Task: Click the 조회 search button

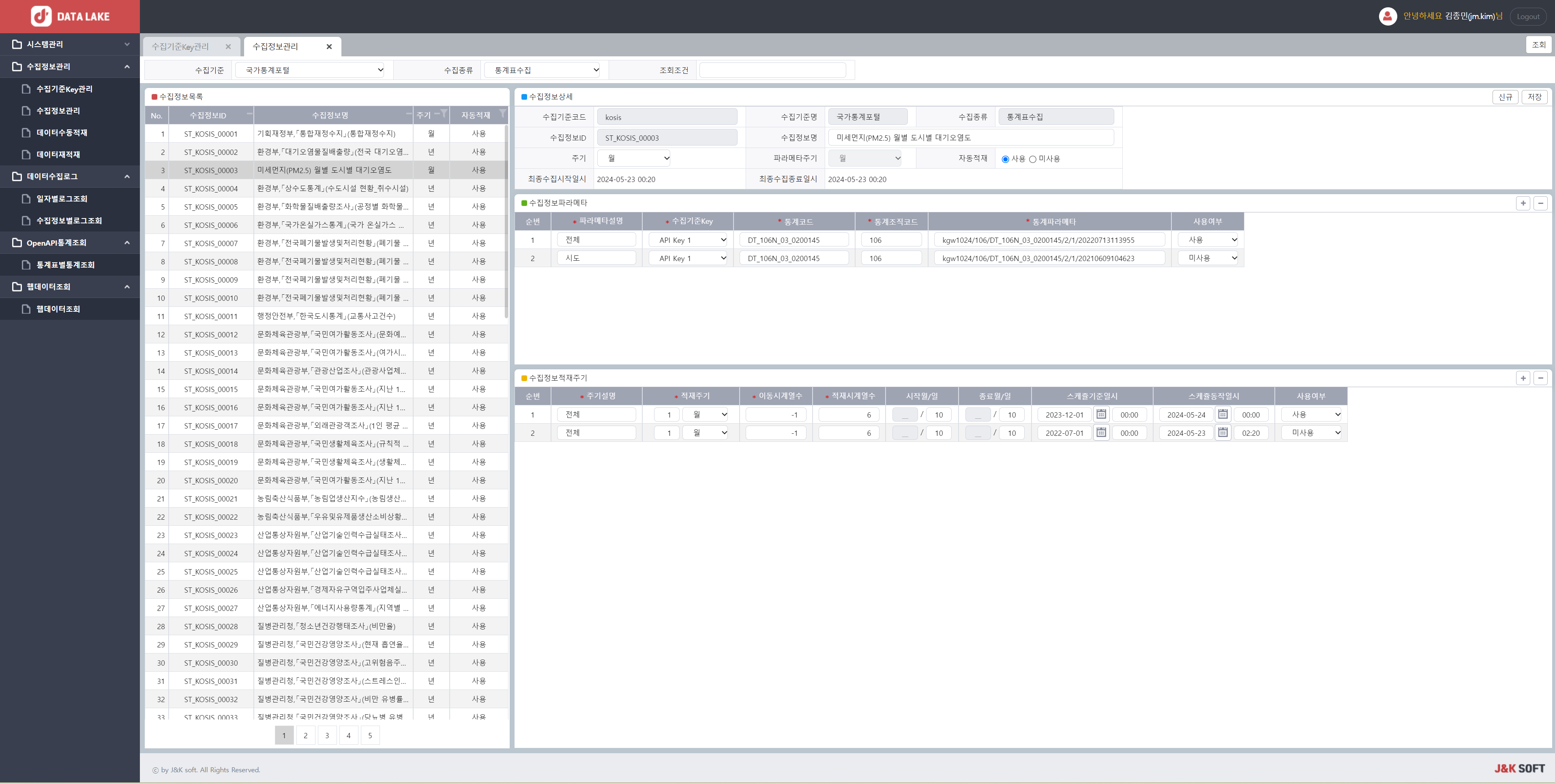Action: tap(1539, 45)
